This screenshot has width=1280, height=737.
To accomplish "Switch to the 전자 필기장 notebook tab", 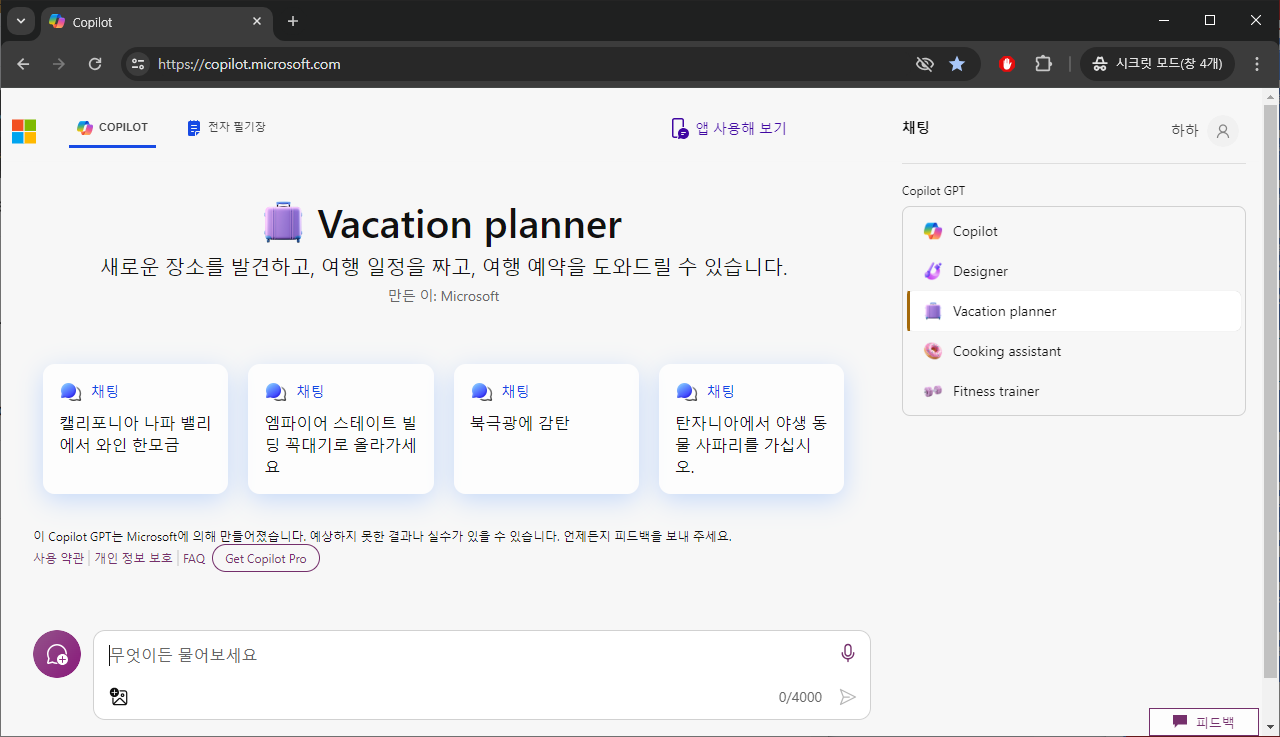I will pyautogui.click(x=226, y=128).
